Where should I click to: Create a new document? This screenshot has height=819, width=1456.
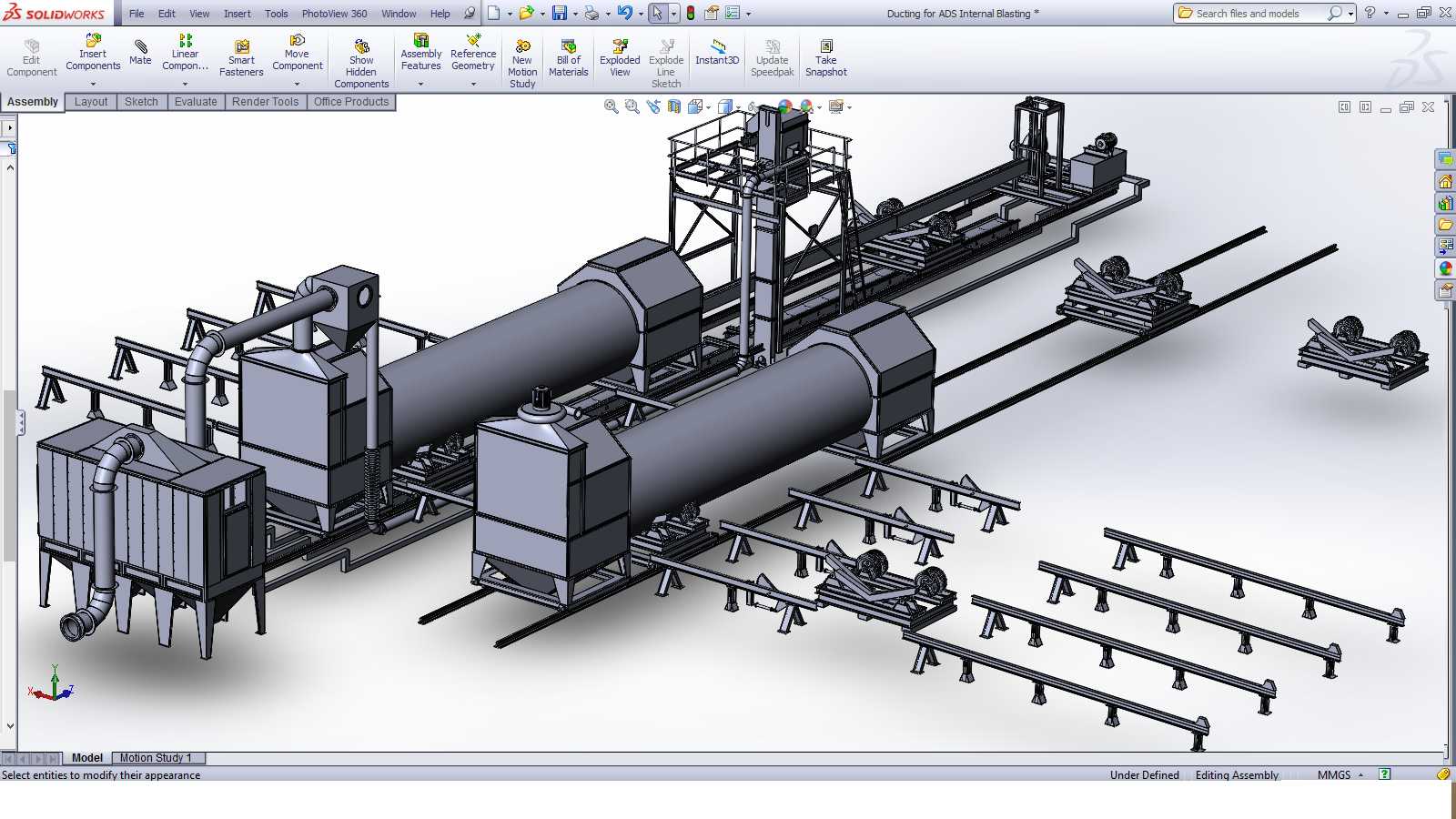pos(493,13)
